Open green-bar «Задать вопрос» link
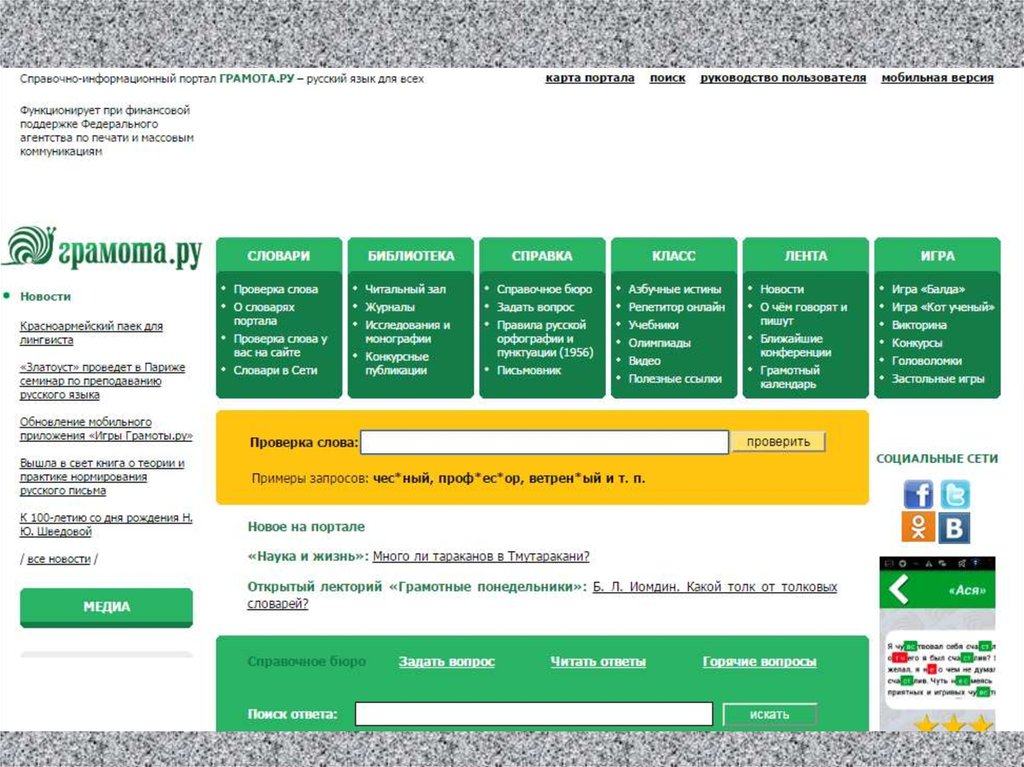Image resolution: width=1024 pixels, height=767 pixels. [447, 662]
